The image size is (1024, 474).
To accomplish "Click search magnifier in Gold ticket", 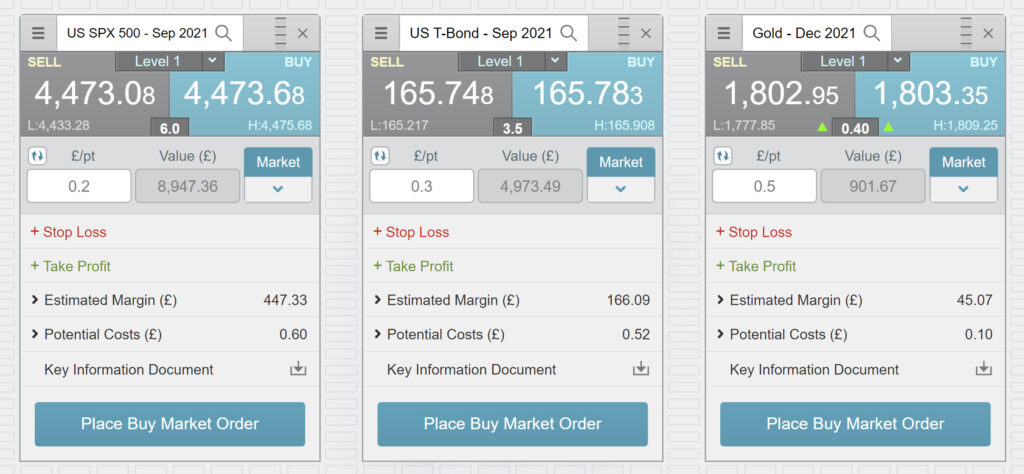I will coord(871,33).
